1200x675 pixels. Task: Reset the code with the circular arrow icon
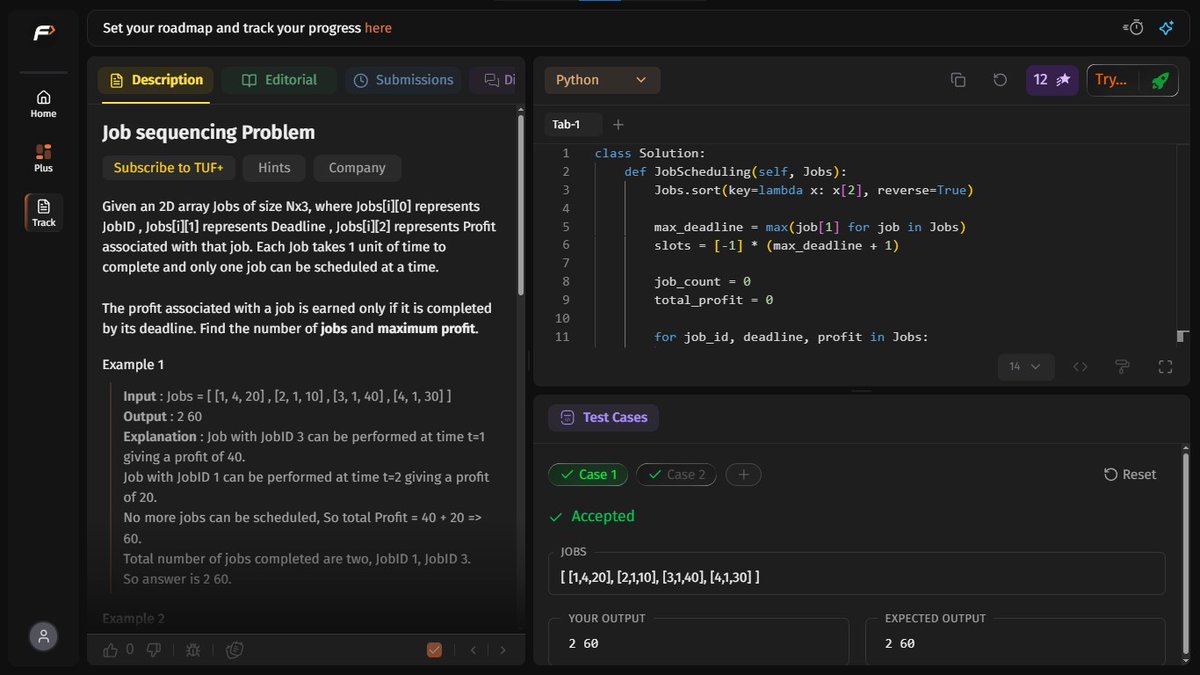coord(1000,80)
